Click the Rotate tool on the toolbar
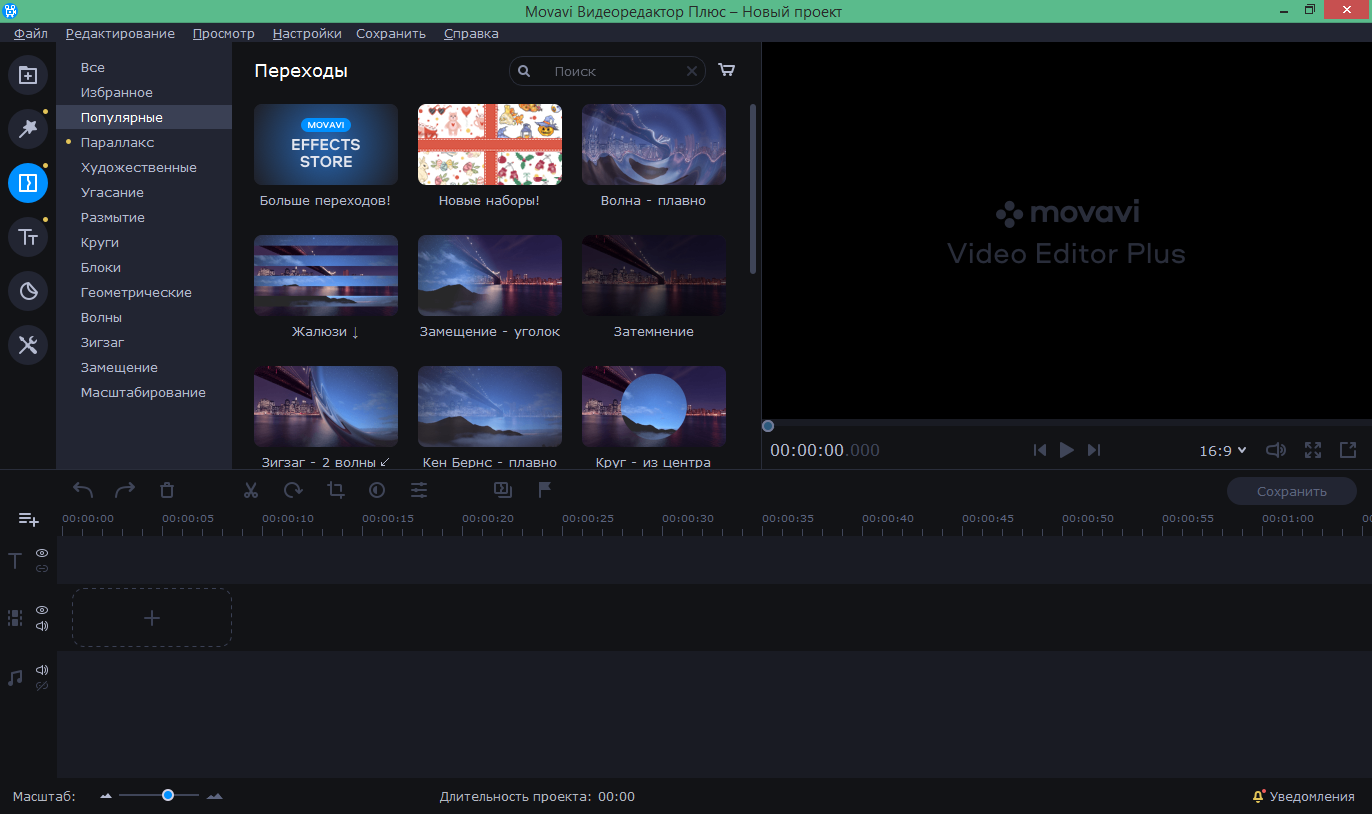This screenshot has width=1372, height=814. [x=293, y=490]
